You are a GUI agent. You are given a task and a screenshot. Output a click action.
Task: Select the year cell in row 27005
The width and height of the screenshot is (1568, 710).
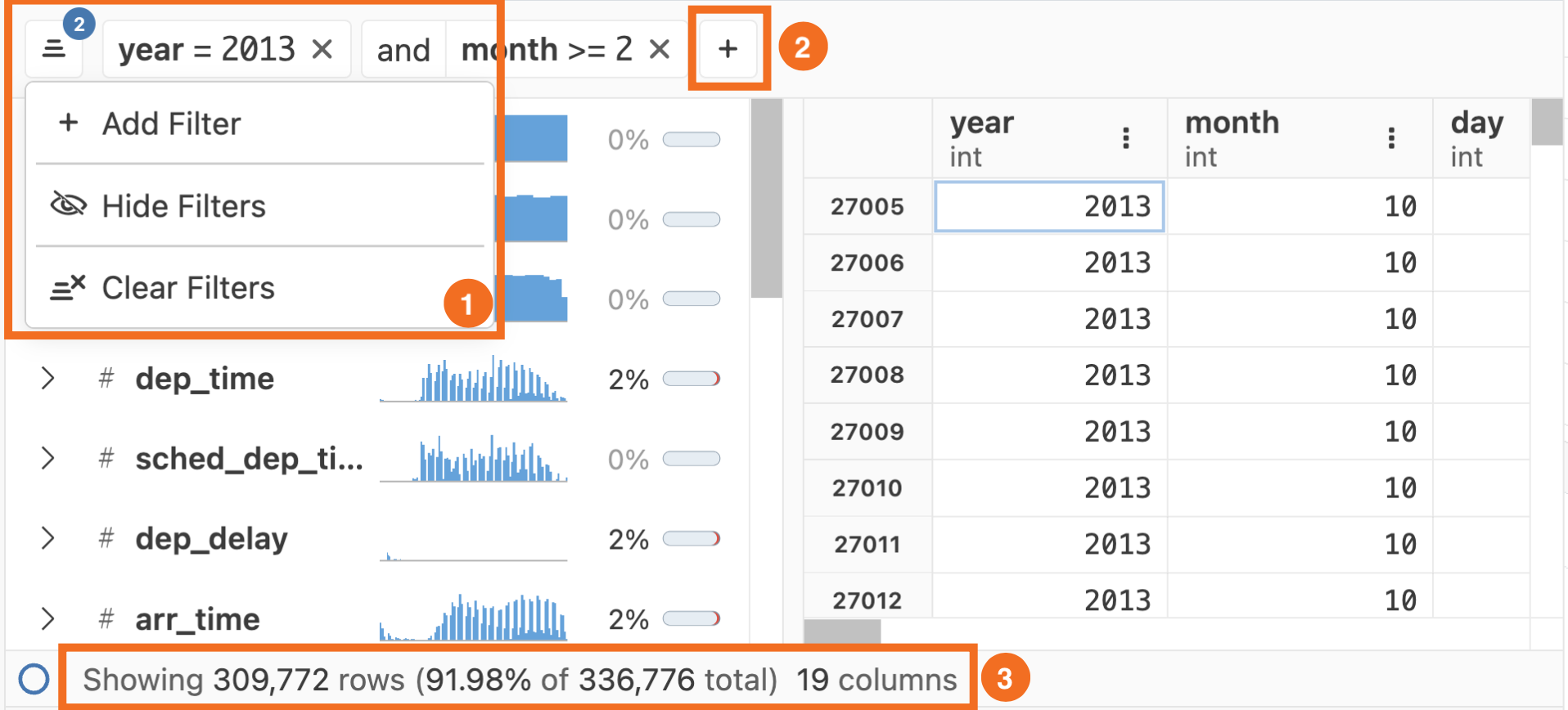pyautogui.click(x=1049, y=206)
